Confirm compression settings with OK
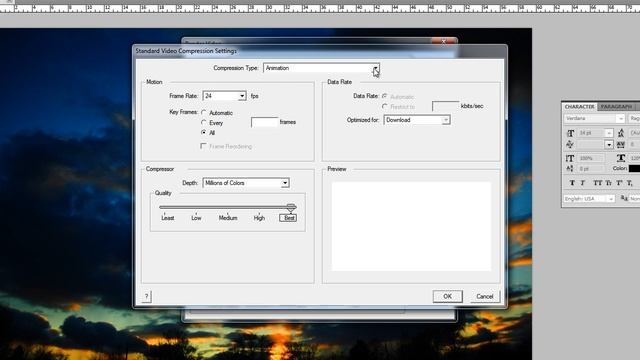The height and width of the screenshot is (360, 640). [x=447, y=296]
